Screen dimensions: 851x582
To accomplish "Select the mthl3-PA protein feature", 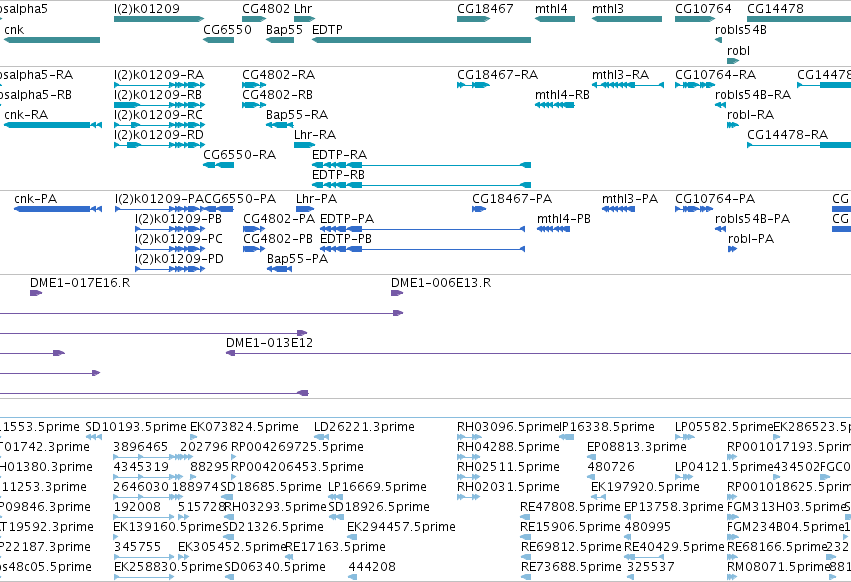I will coord(619,210).
